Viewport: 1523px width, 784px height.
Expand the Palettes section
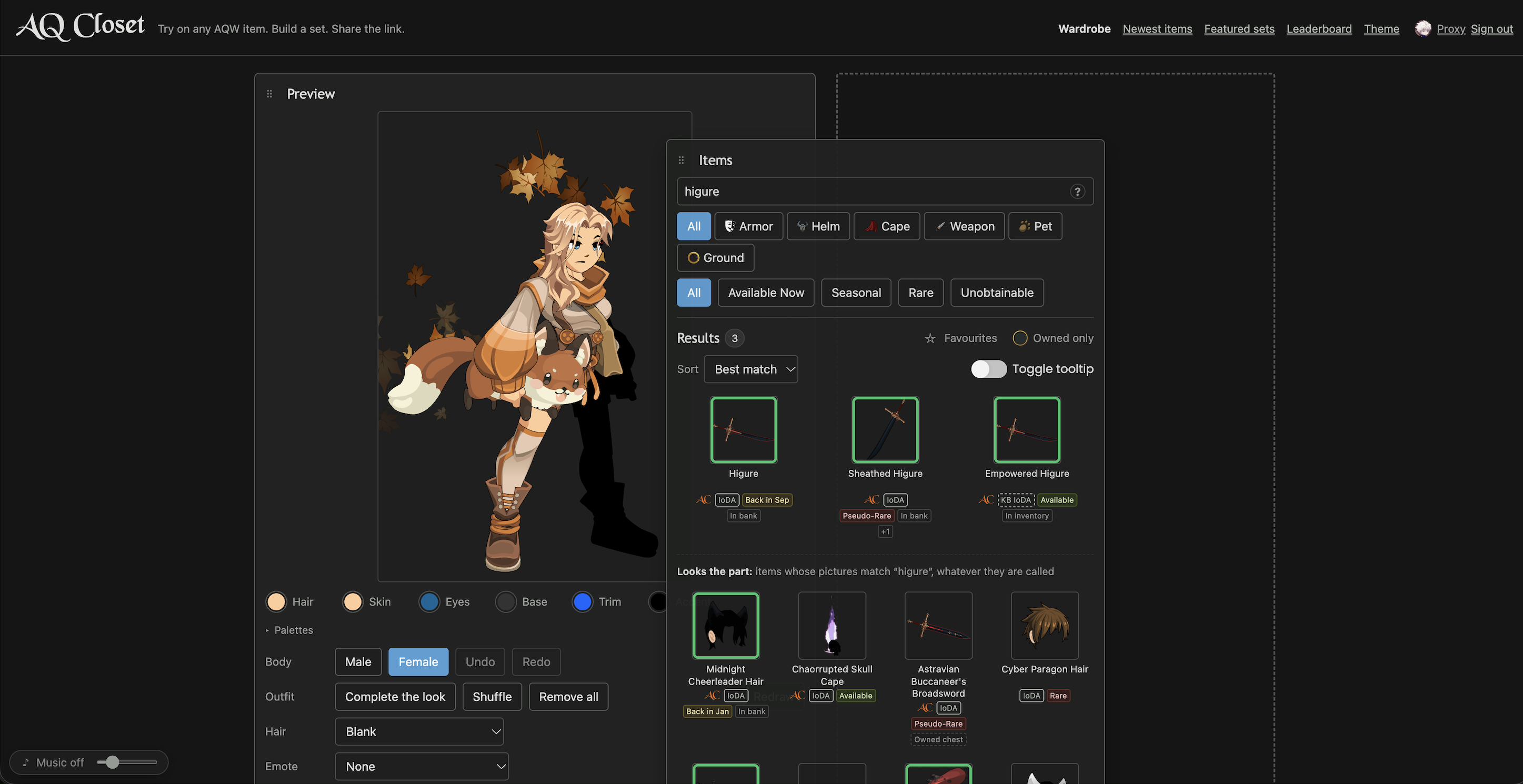click(x=289, y=630)
